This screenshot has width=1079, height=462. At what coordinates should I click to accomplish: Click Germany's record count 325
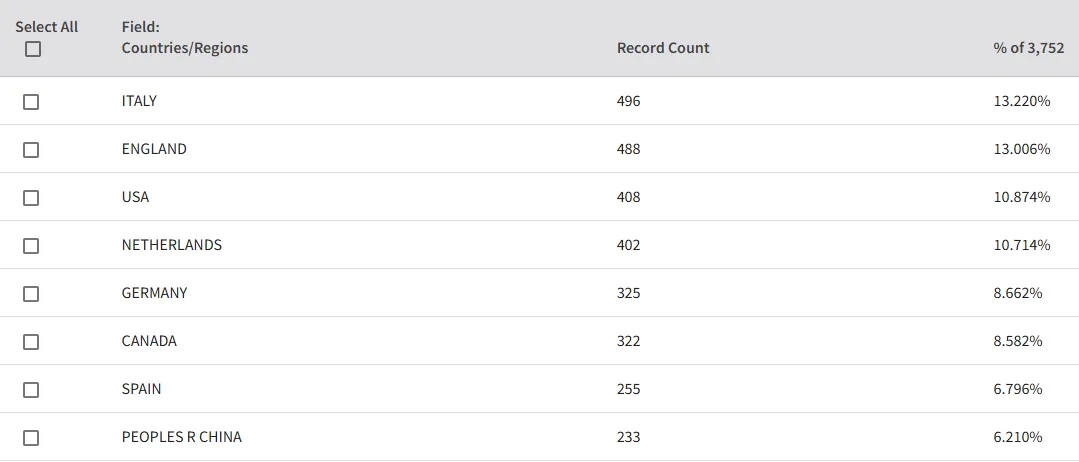pyautogui.click(x=628, y=293)
